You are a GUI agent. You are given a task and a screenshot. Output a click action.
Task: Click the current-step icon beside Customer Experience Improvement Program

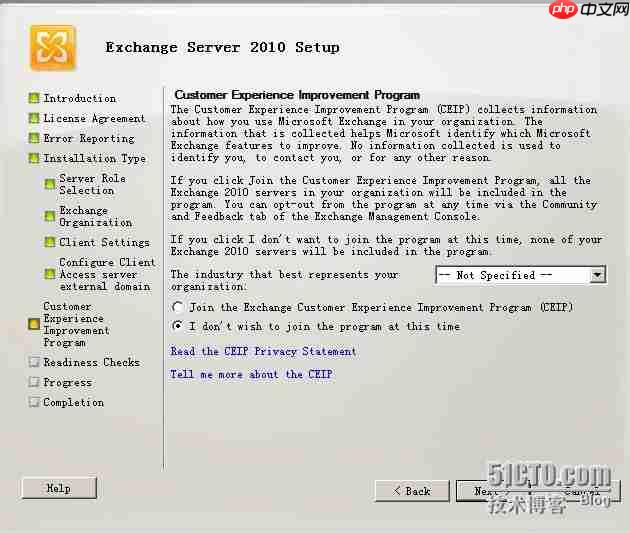coord(34,324)
